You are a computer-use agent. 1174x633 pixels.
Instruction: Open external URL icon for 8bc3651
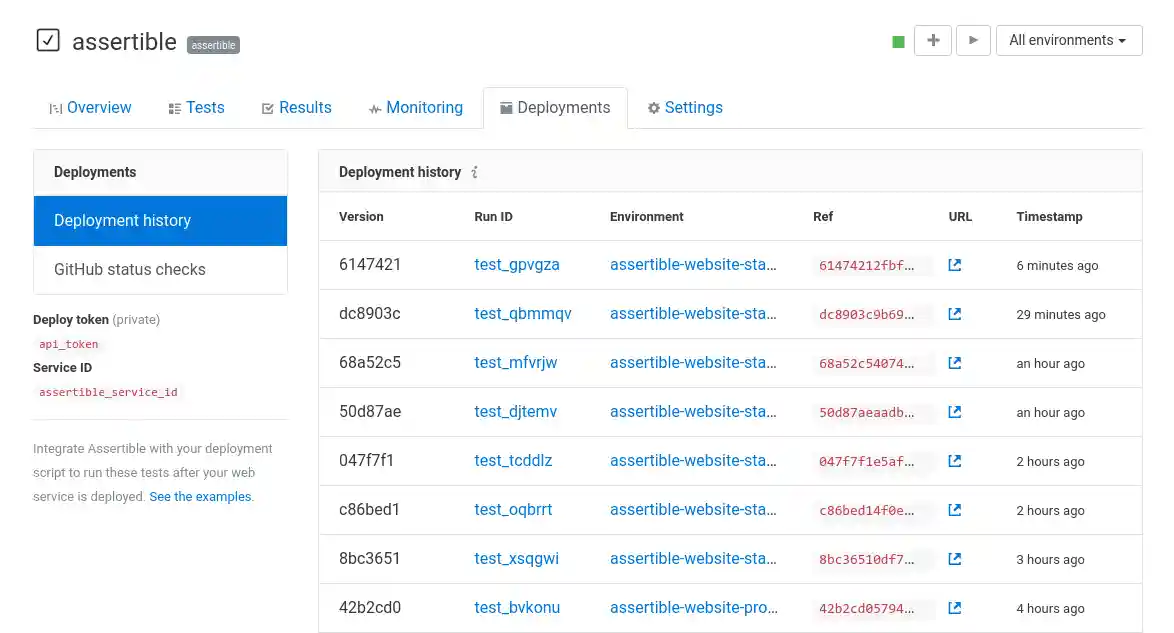click(x=955, y=559)
